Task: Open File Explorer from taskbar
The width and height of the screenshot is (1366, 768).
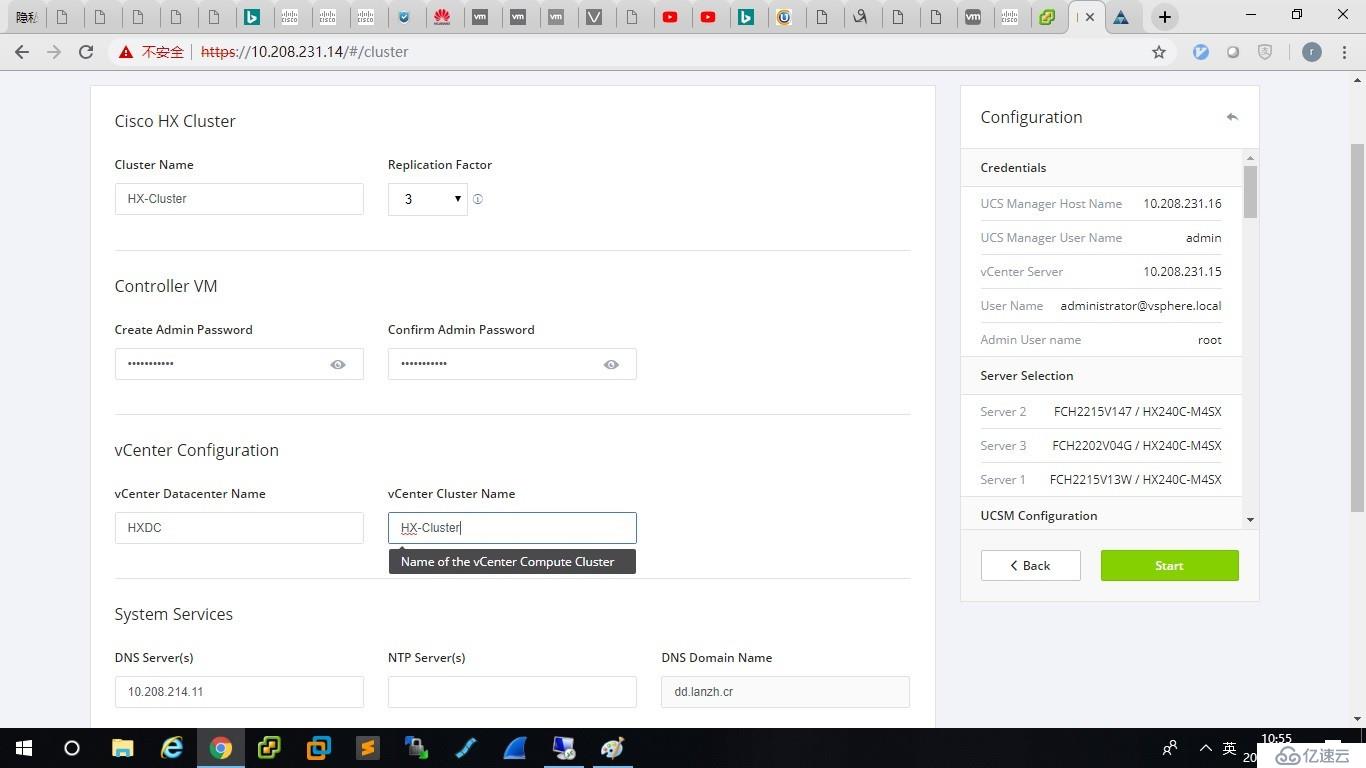Action: 122,748
